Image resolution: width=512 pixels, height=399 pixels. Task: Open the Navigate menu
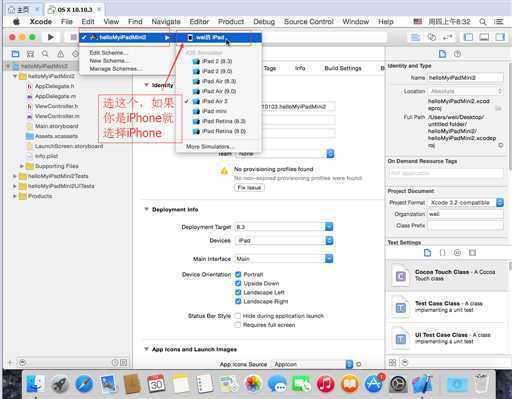coord(166,22)
